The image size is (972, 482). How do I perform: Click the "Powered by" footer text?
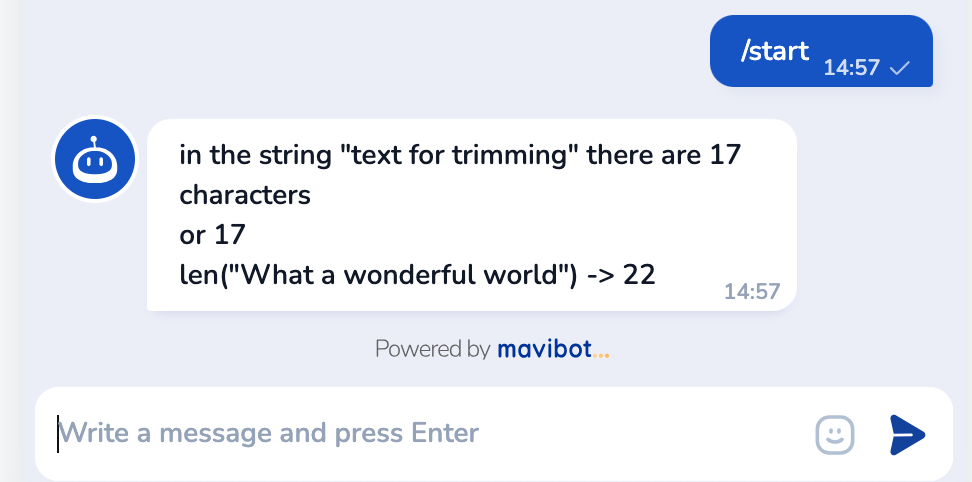click(432, 349)
